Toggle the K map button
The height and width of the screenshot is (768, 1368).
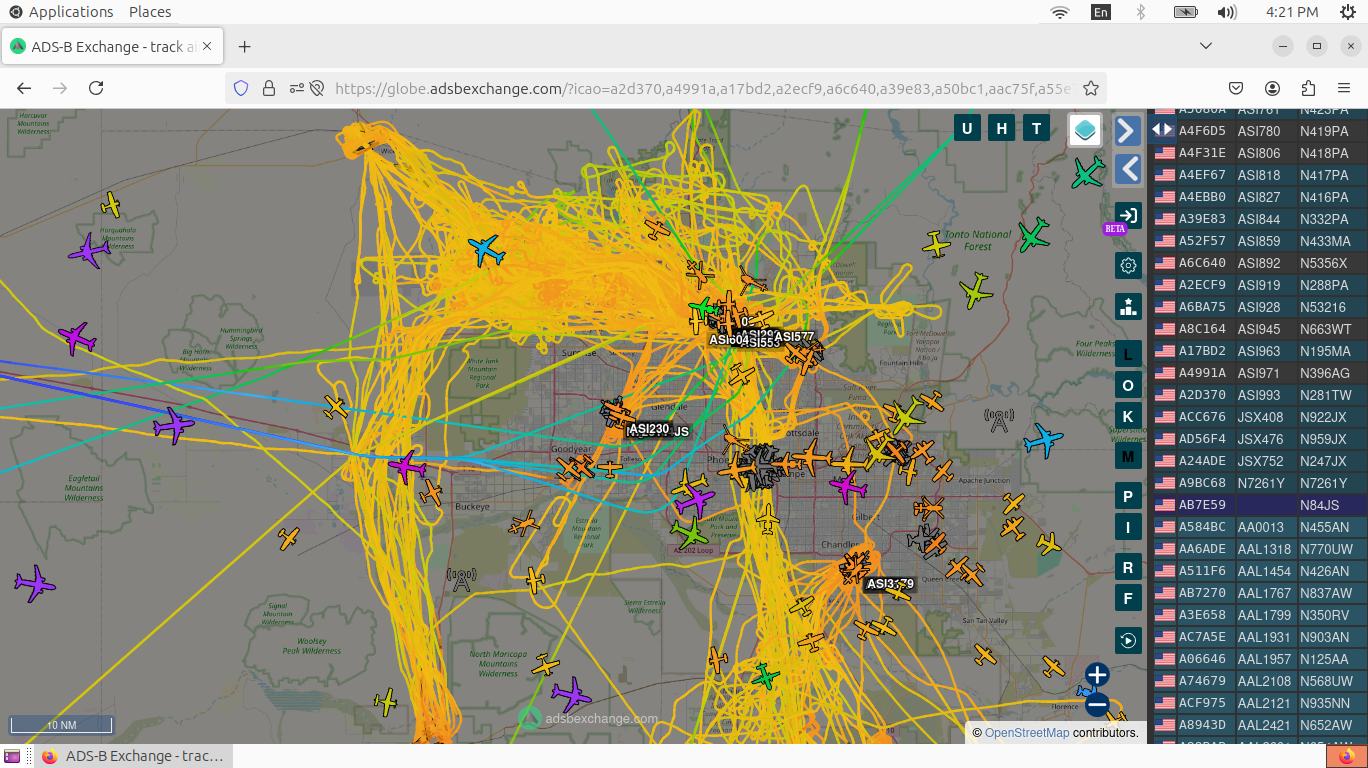pyautogui.click(x=1128, y=417)
